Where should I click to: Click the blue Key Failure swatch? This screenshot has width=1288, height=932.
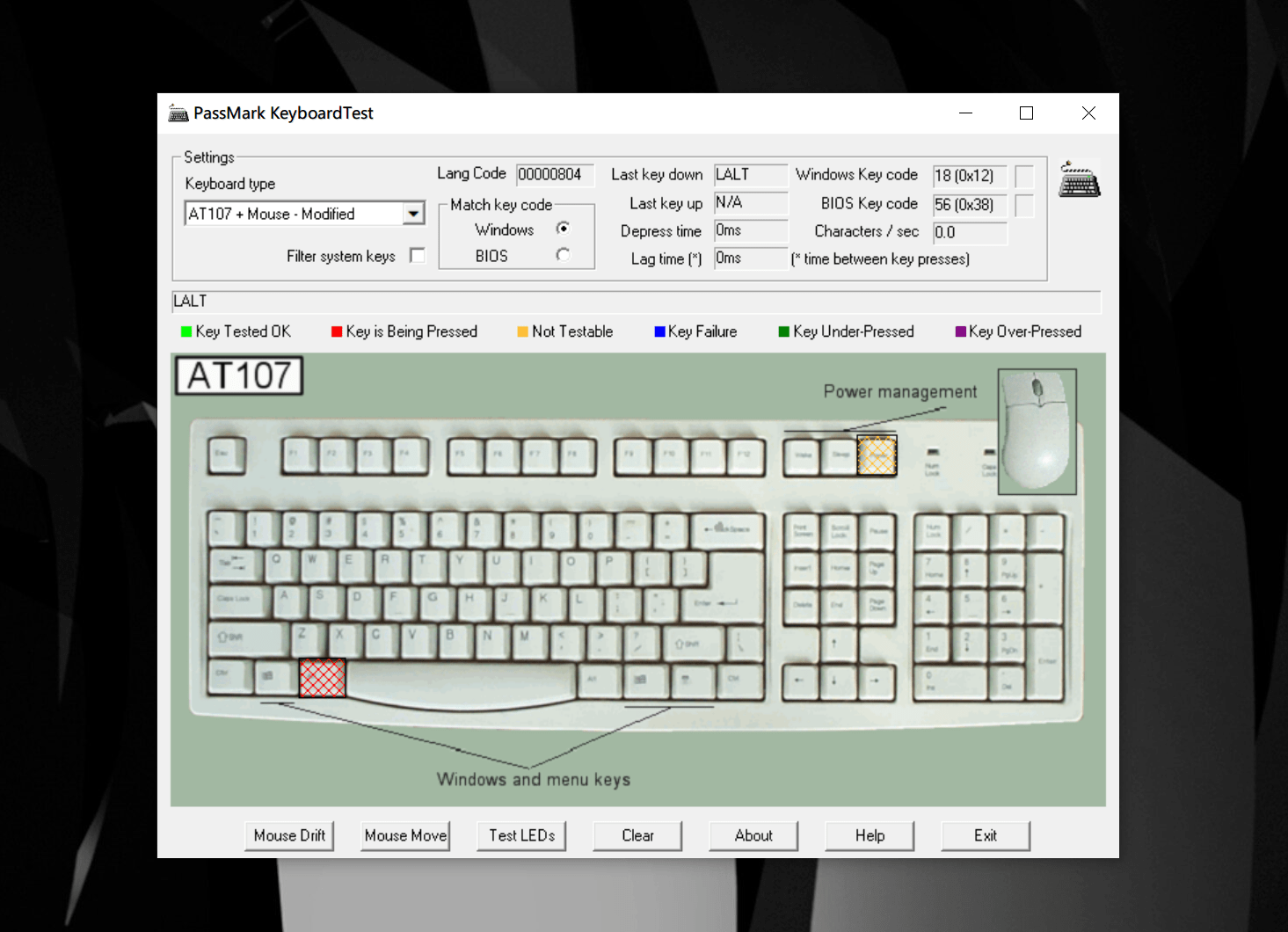[x=659, y=331]
